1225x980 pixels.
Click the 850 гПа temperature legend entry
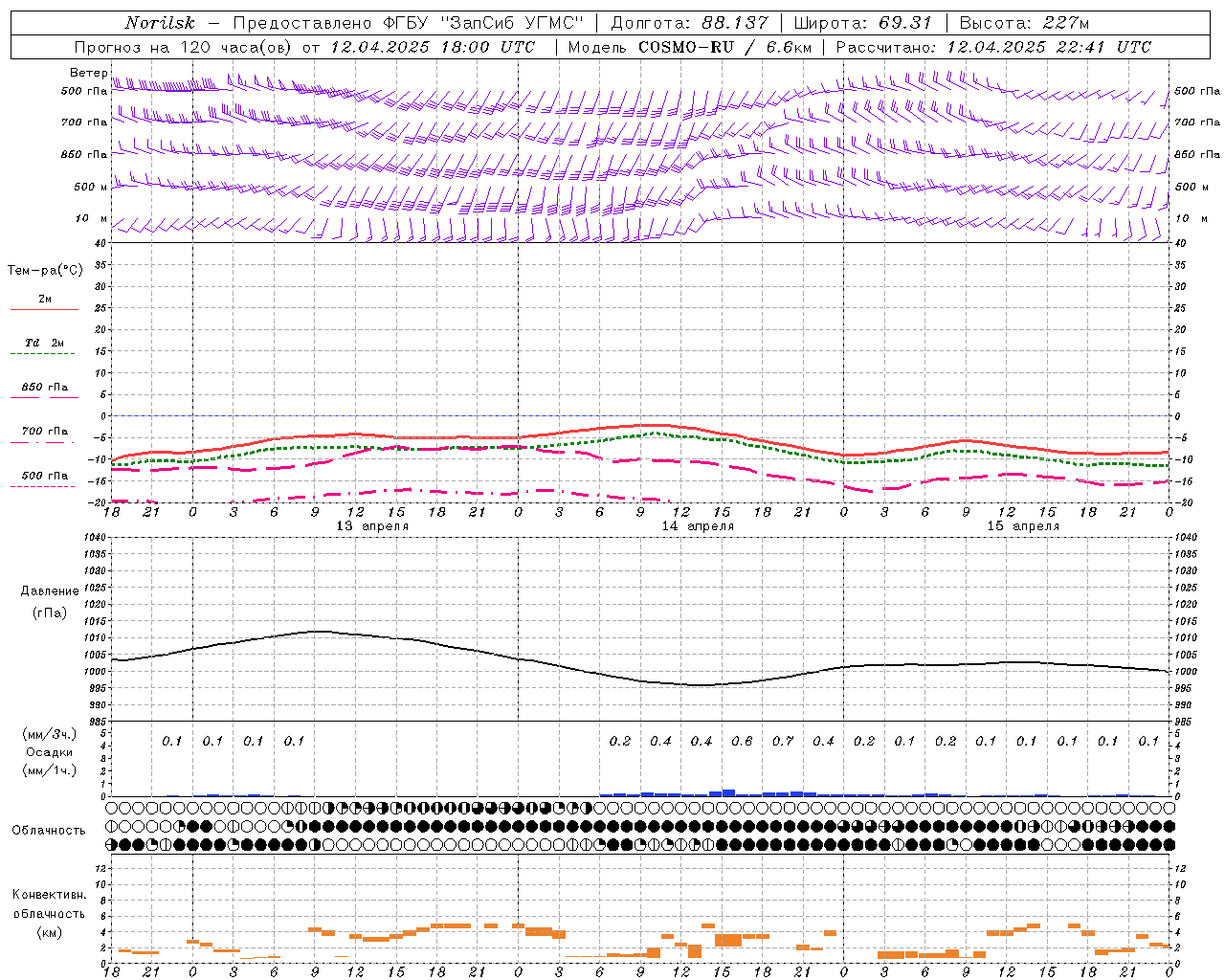click(44, 388)
